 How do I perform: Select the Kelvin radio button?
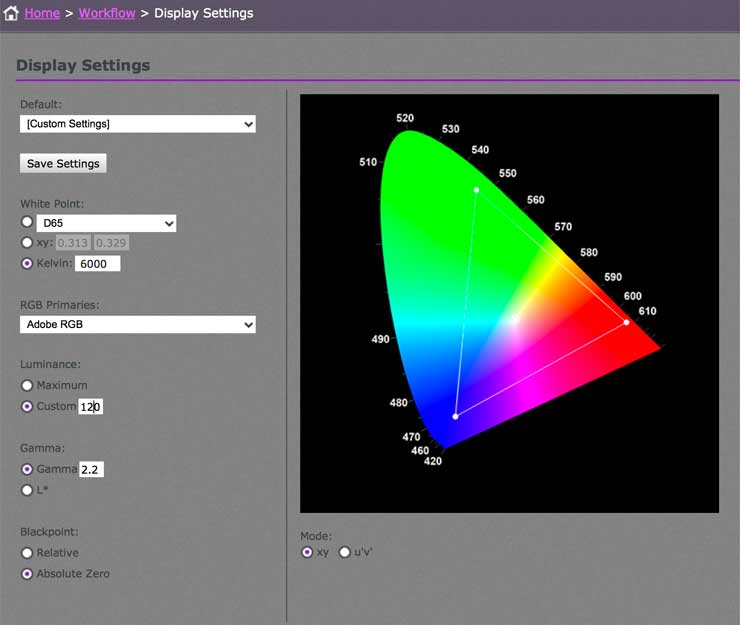click(27, 263)
